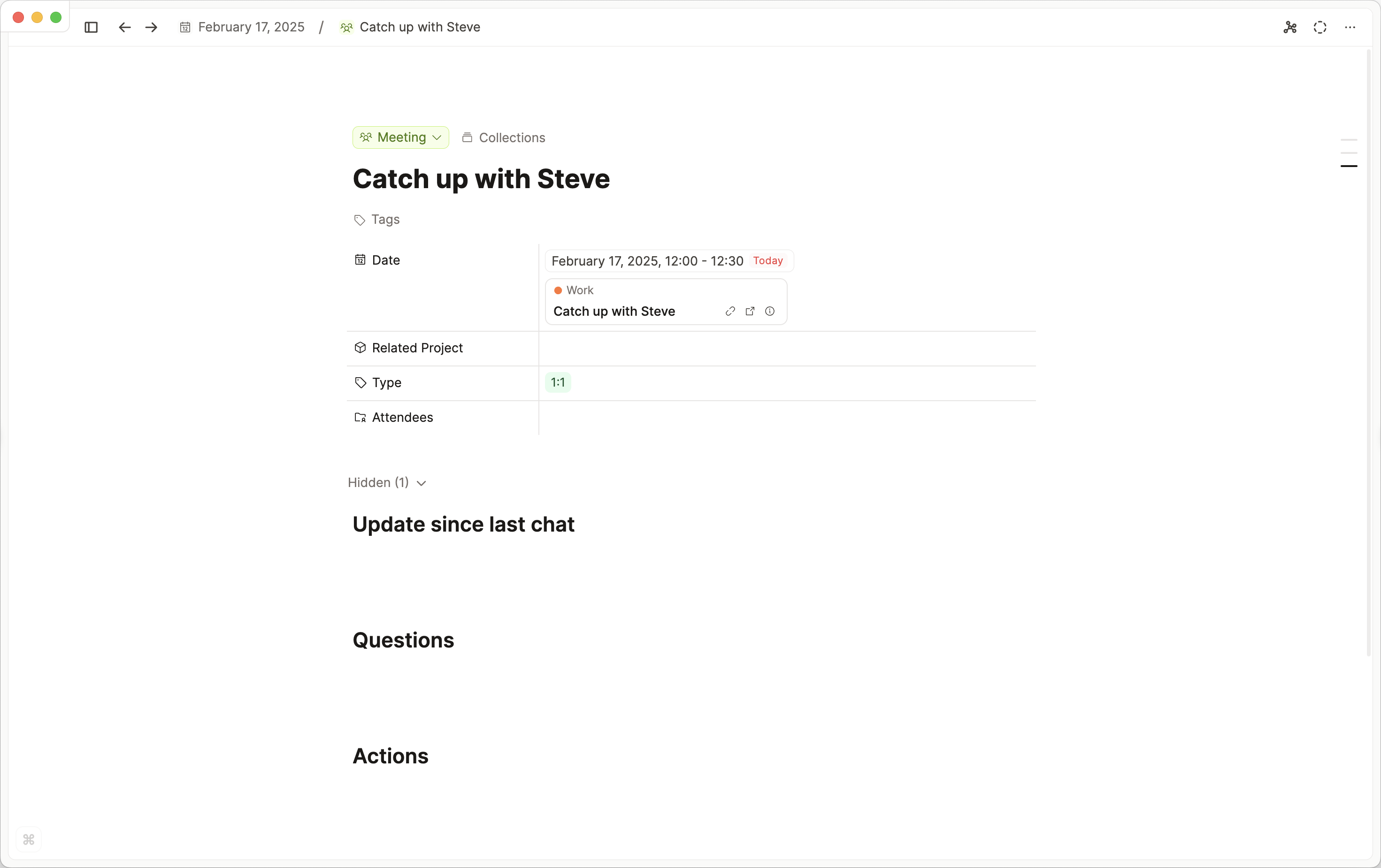Image resolution: width=1381 pixels, height=868 pixels.
Task: Open command palette icon at bottom left
Action: [29, 840]
